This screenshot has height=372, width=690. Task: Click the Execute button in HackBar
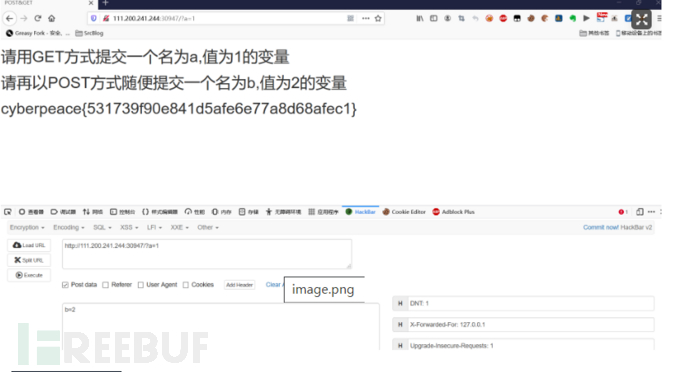pyautogui.click(x=29, y=275)
